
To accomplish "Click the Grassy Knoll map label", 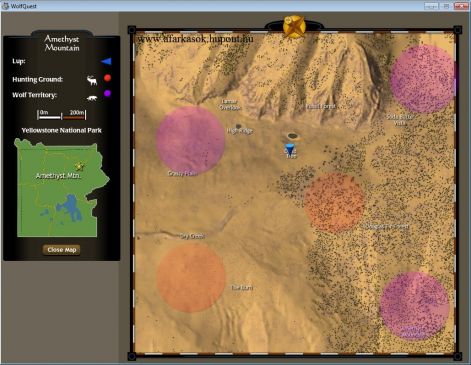I will click(183, 174).
